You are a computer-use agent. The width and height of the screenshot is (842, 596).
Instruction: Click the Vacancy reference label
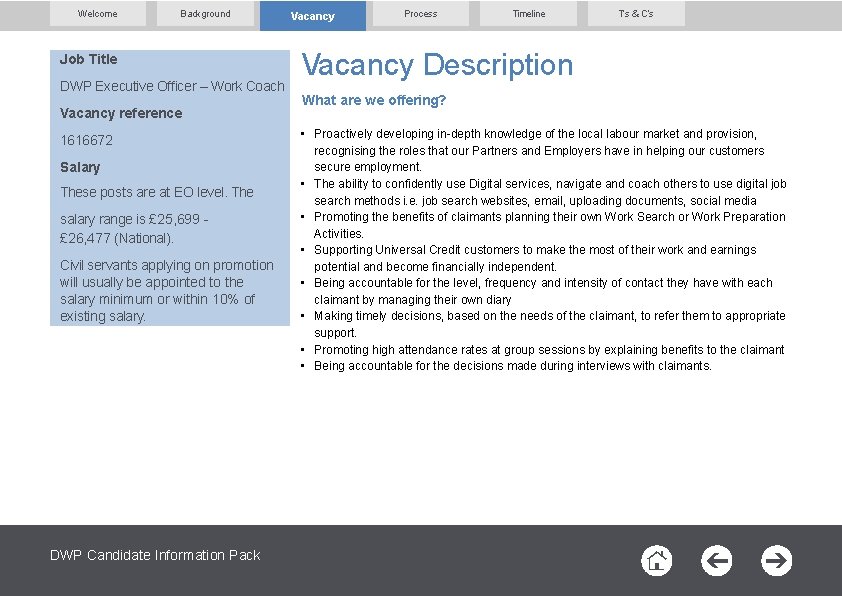[121, 113]
